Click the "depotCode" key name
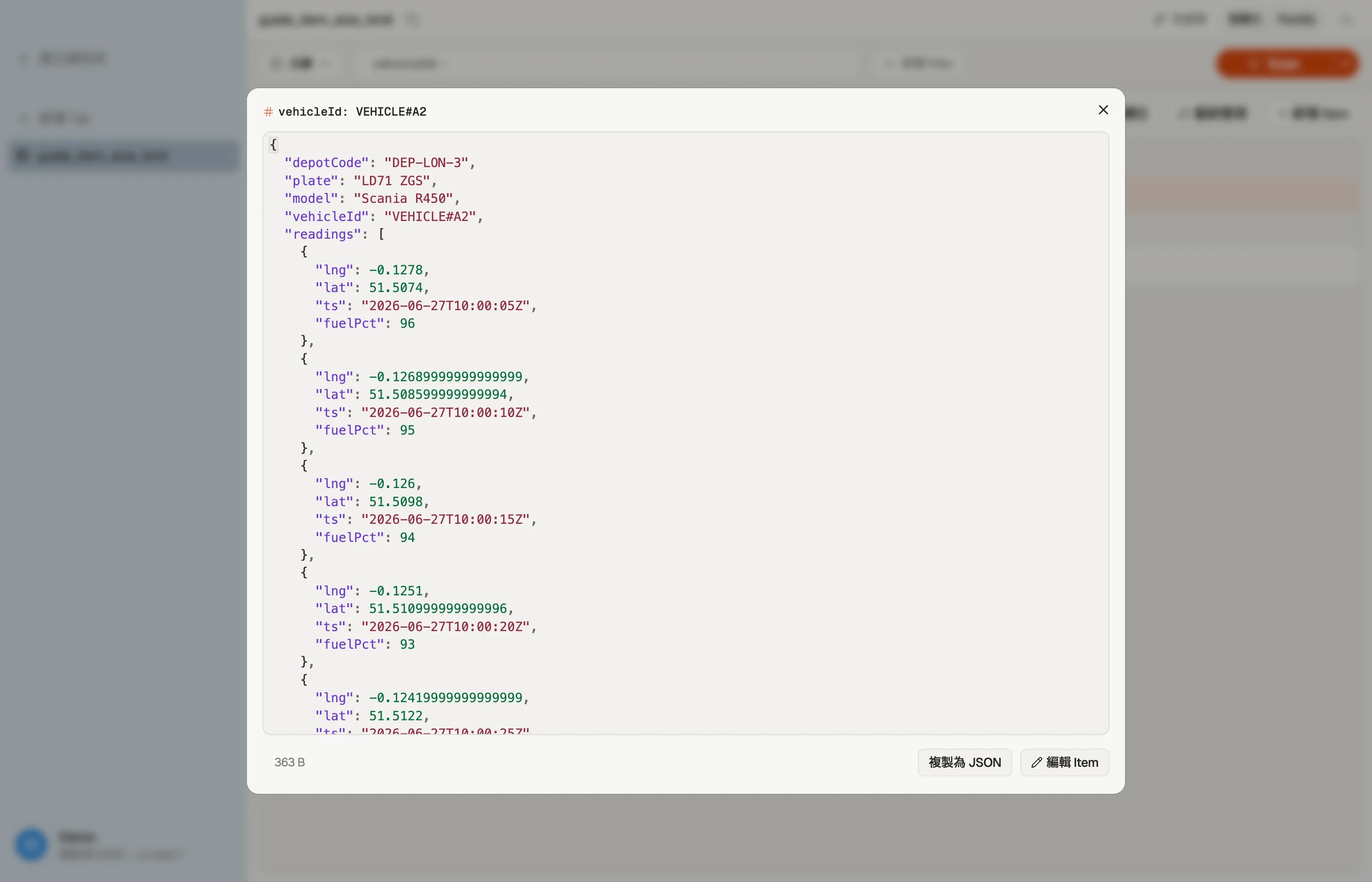This screenshot has width=1372, height=882. pos(327,163)
